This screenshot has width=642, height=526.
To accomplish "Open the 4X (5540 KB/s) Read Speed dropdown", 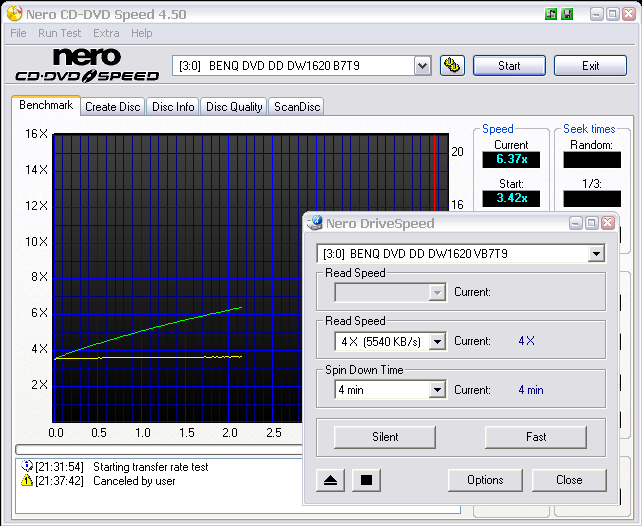I will point(436,341).
